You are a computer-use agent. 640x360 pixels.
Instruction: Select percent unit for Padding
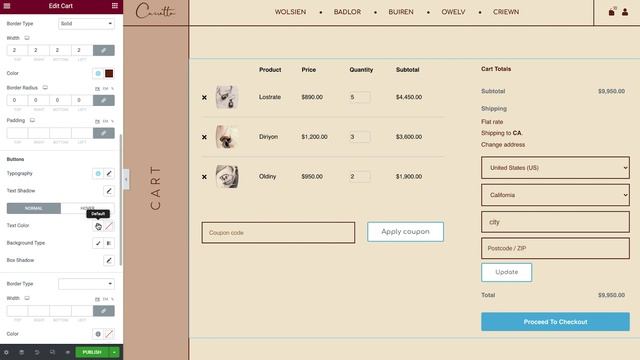click(x=113, y=121)
